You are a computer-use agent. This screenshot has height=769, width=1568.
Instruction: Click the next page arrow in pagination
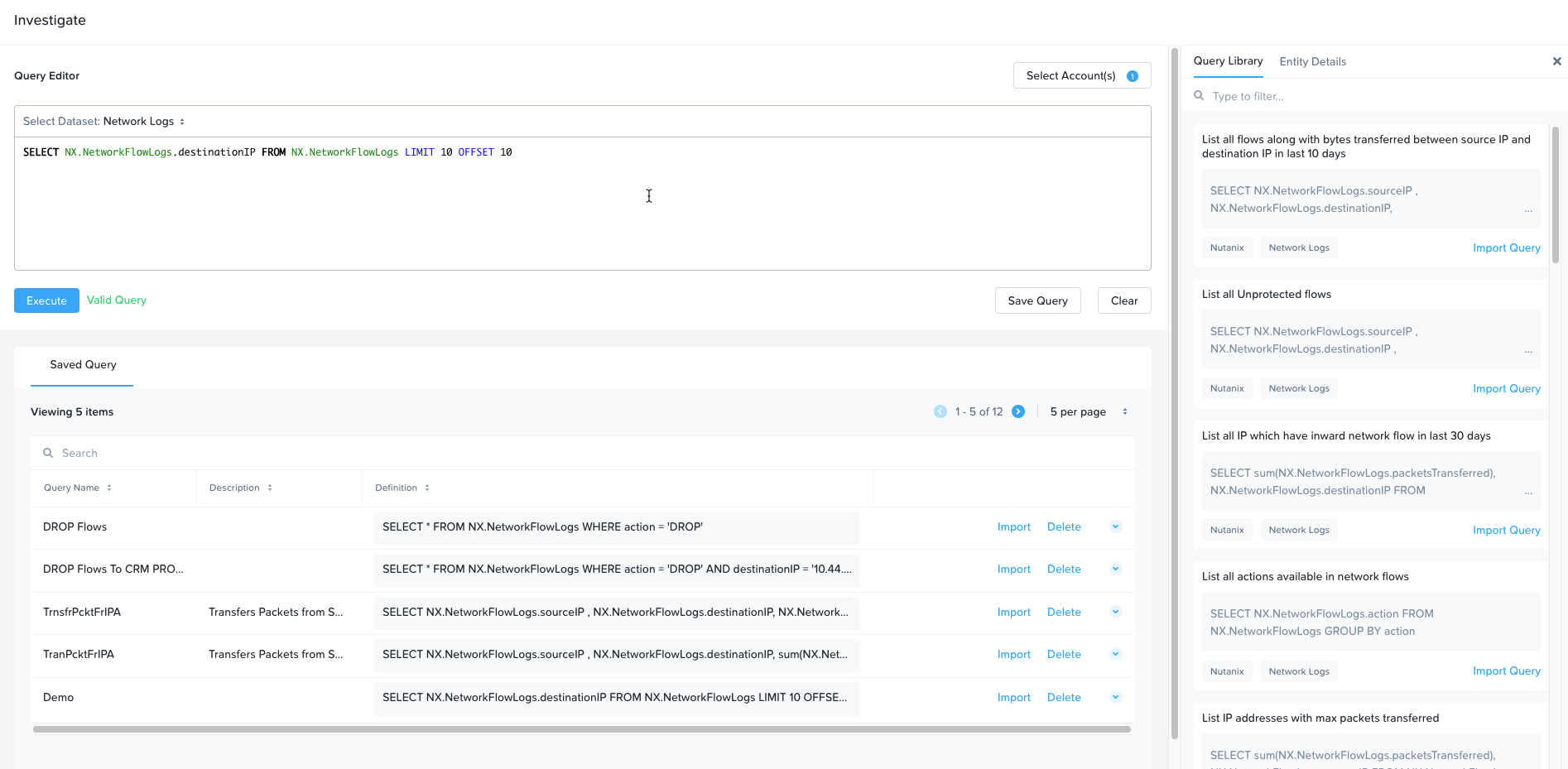1018,411
